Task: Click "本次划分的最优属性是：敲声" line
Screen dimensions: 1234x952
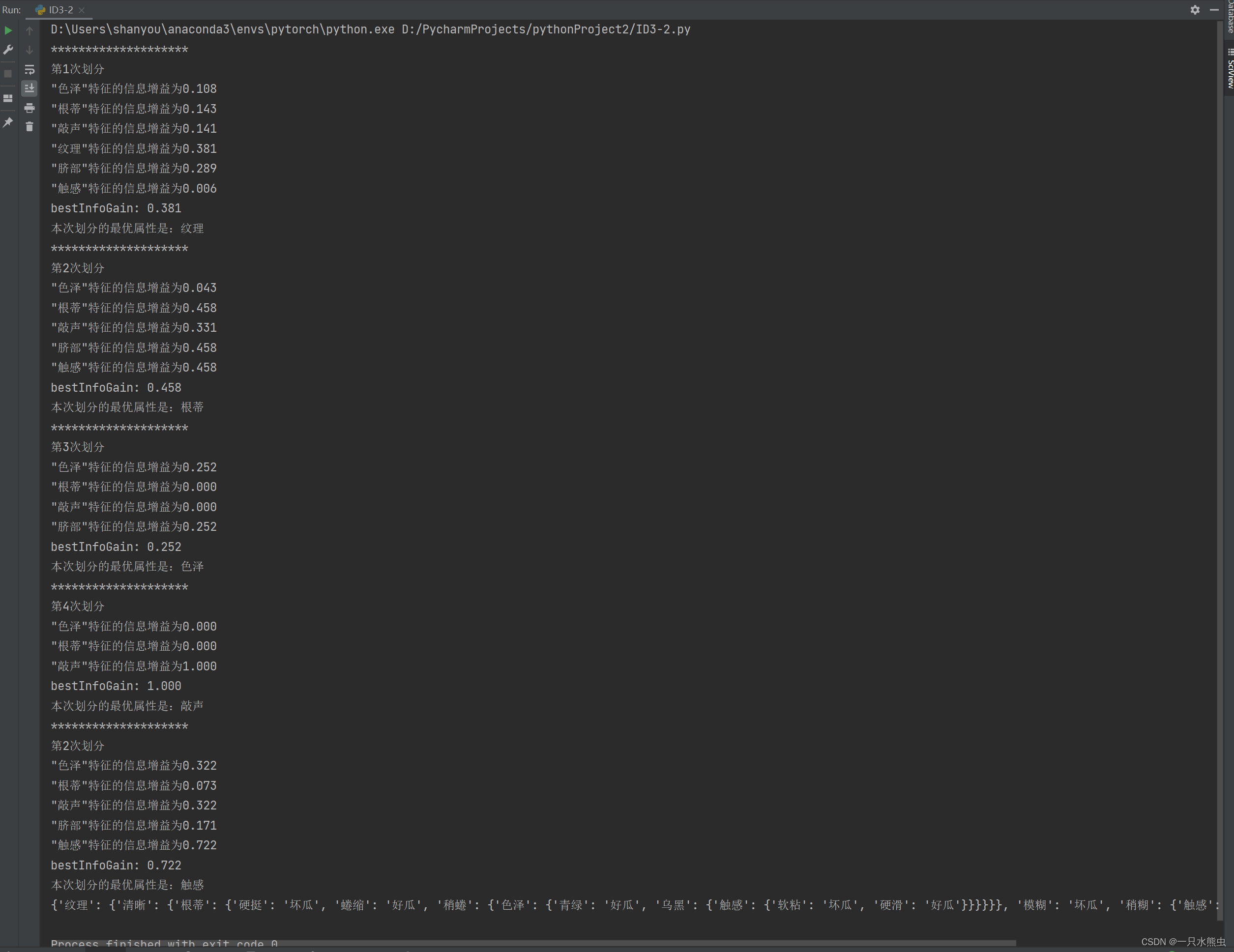Action: point(127,706)
